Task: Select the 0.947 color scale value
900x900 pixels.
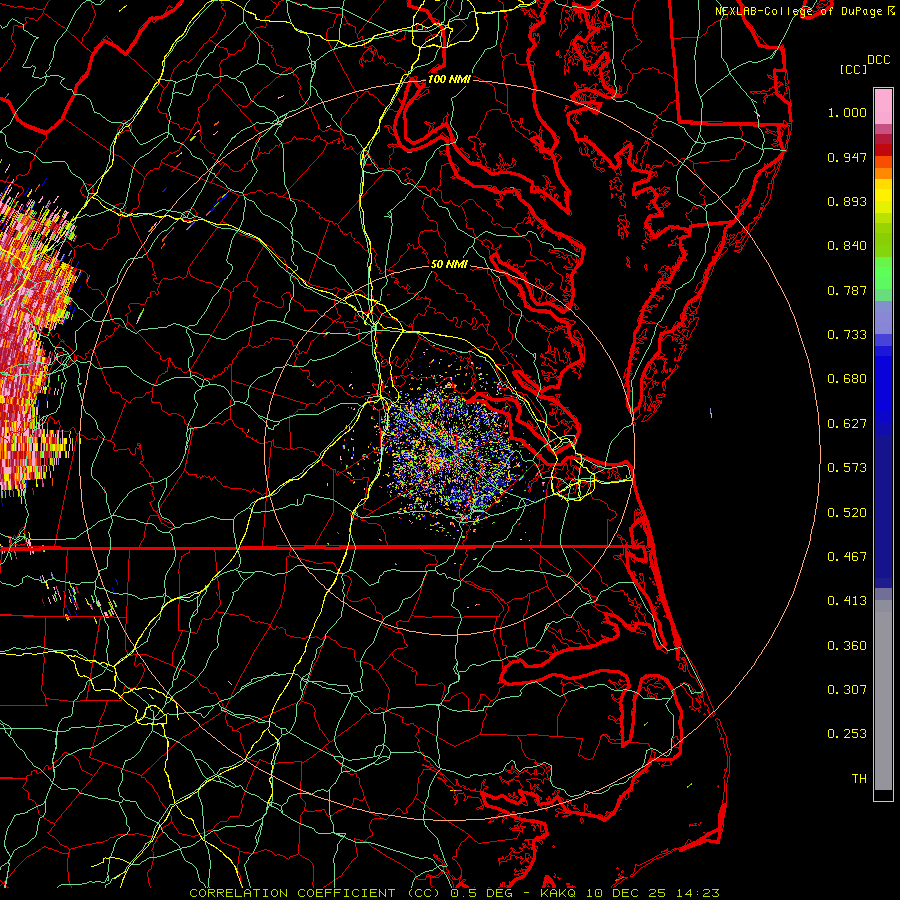Action: [847, 157]
